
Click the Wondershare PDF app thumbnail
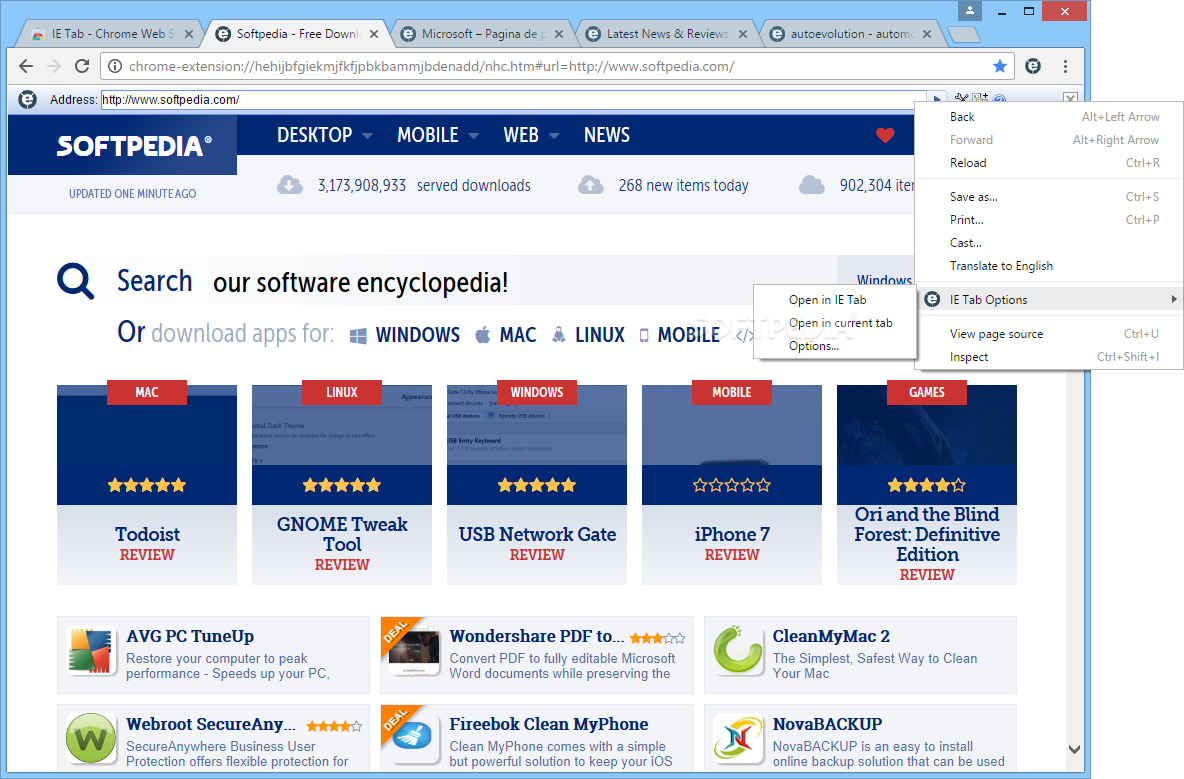414,649
